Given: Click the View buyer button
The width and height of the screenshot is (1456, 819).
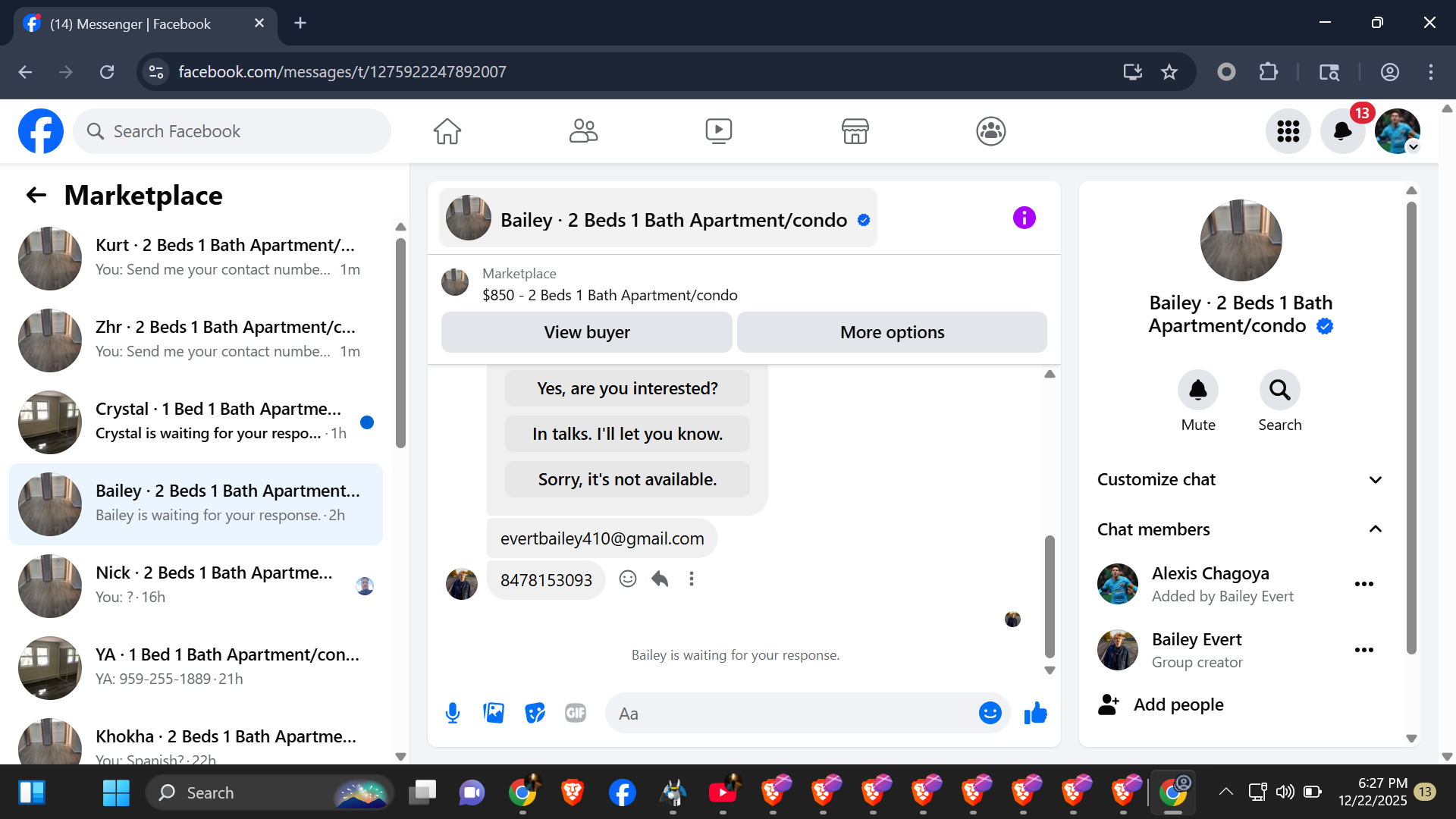Looking at the screenshot, I should tap(586, 332).
